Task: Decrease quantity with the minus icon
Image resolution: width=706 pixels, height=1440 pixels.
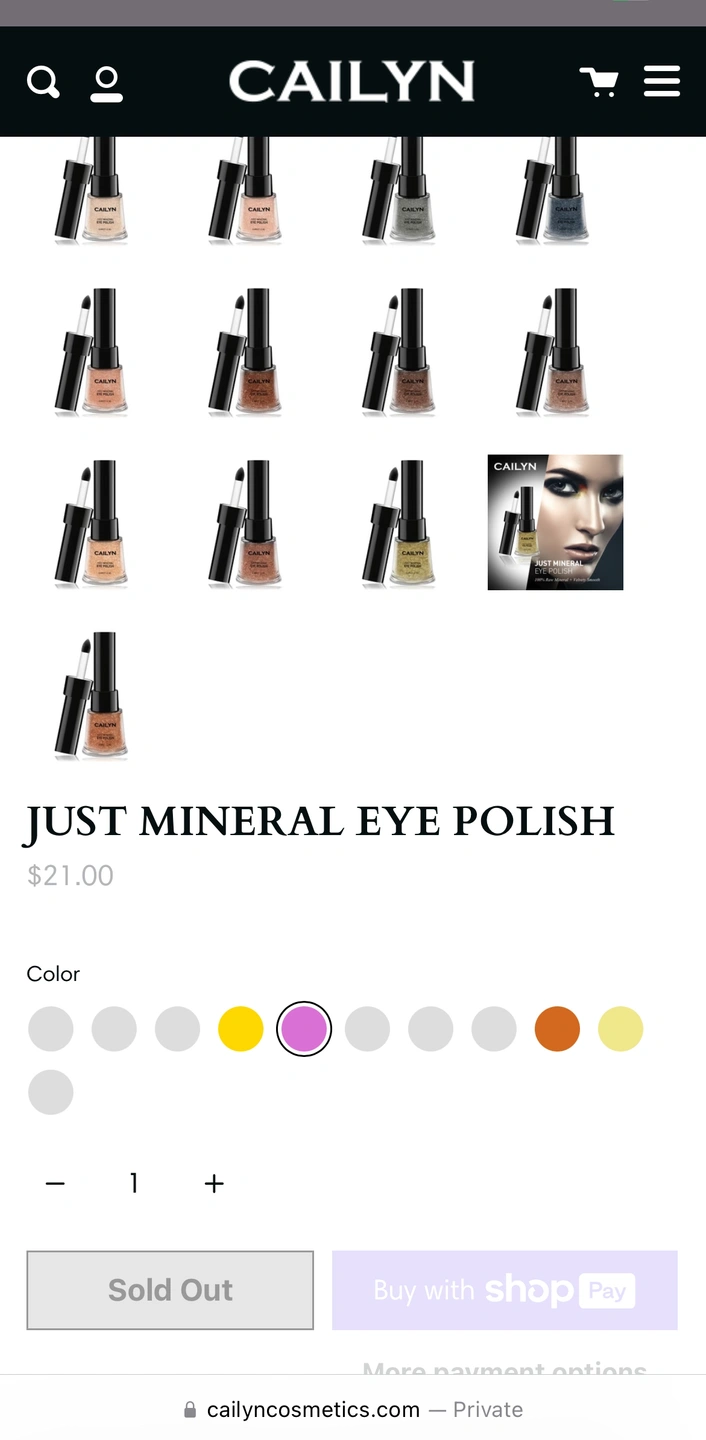Action: pos(55,1184)
